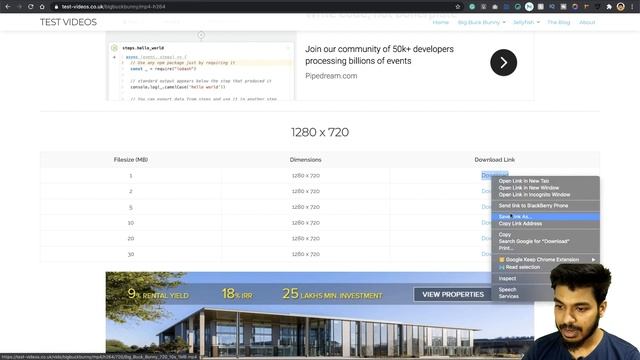The width and height of the screenshot is (640, 360).
Task: Click the first green circular extension icon
Action: (x=472, y=7)
